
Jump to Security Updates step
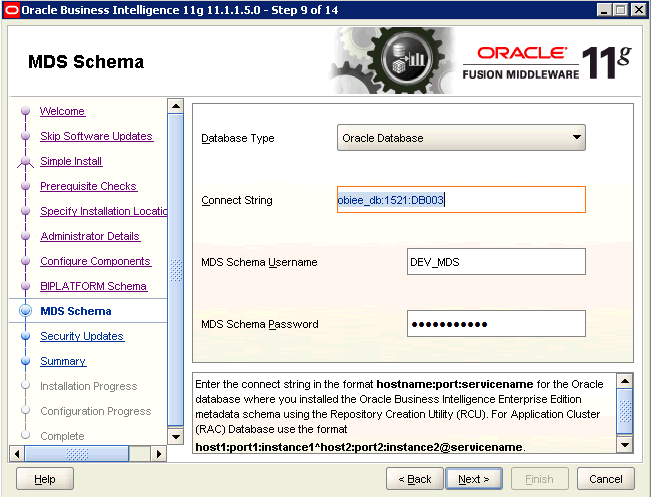(82, 336)
